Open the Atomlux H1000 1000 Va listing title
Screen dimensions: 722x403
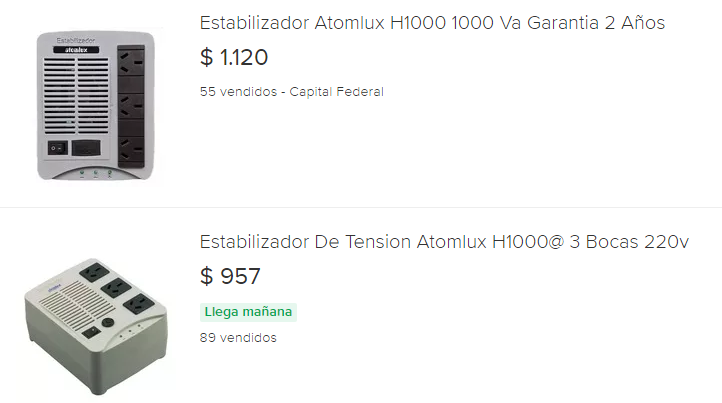coord(432,23)
